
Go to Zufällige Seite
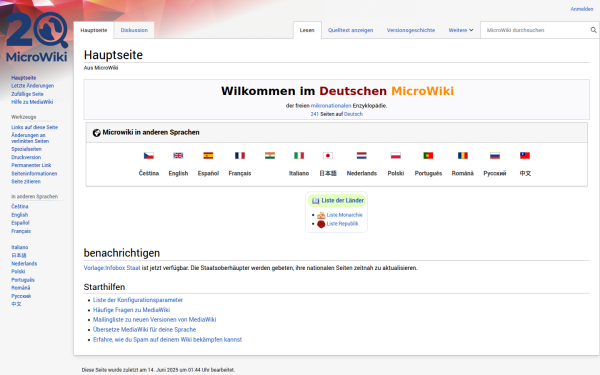coord(27,94)
